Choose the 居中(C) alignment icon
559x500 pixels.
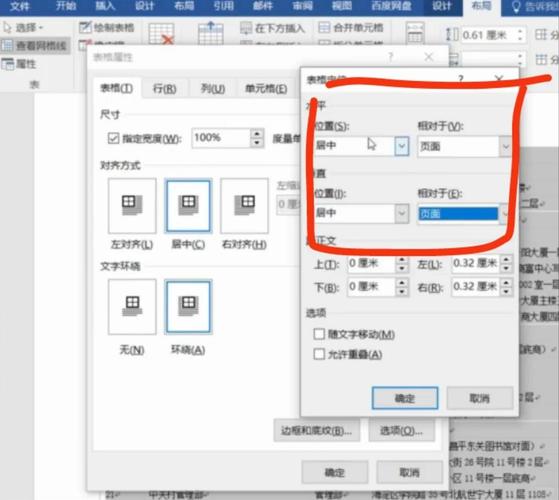point(188,206)
